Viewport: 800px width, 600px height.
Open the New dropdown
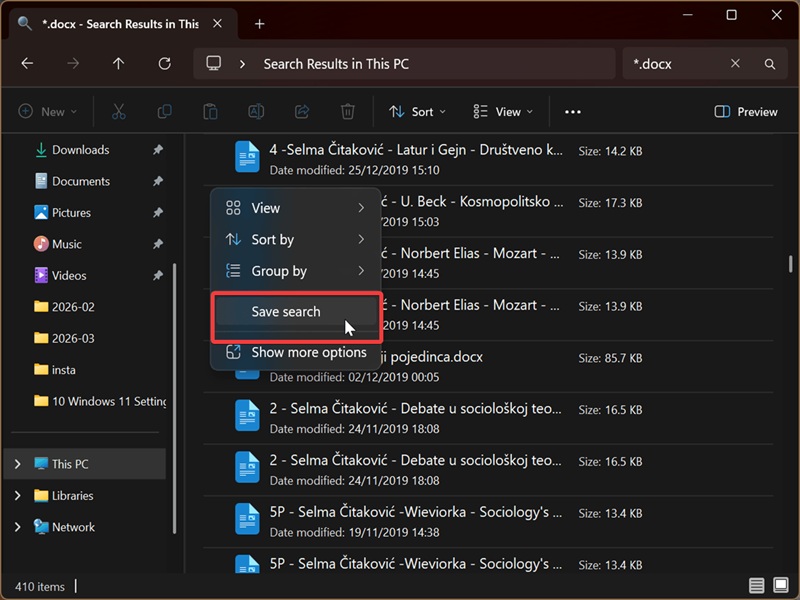[47, 112]
